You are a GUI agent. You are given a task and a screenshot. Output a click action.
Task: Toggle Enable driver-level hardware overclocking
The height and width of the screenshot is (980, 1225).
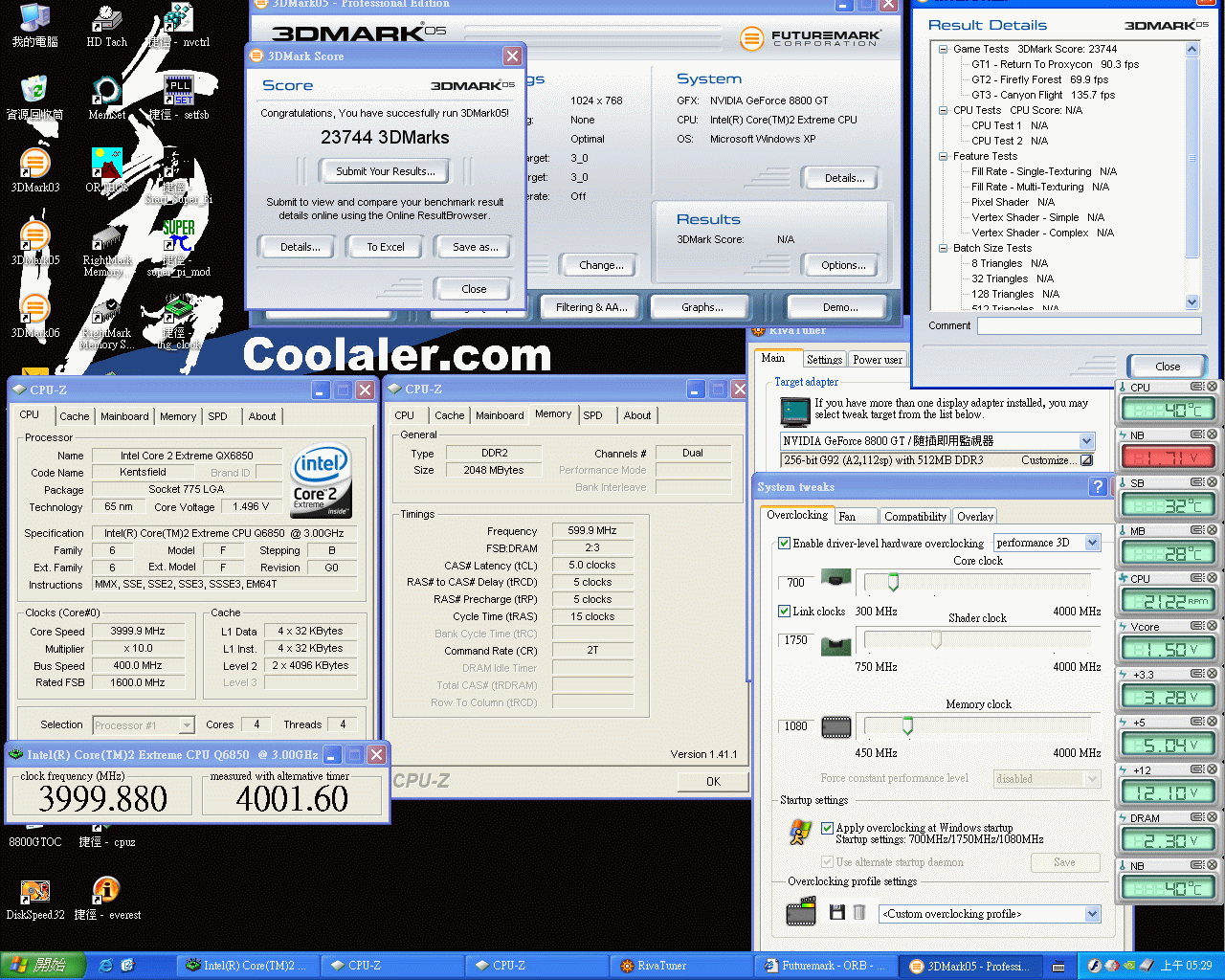click(x=785, y=544)
